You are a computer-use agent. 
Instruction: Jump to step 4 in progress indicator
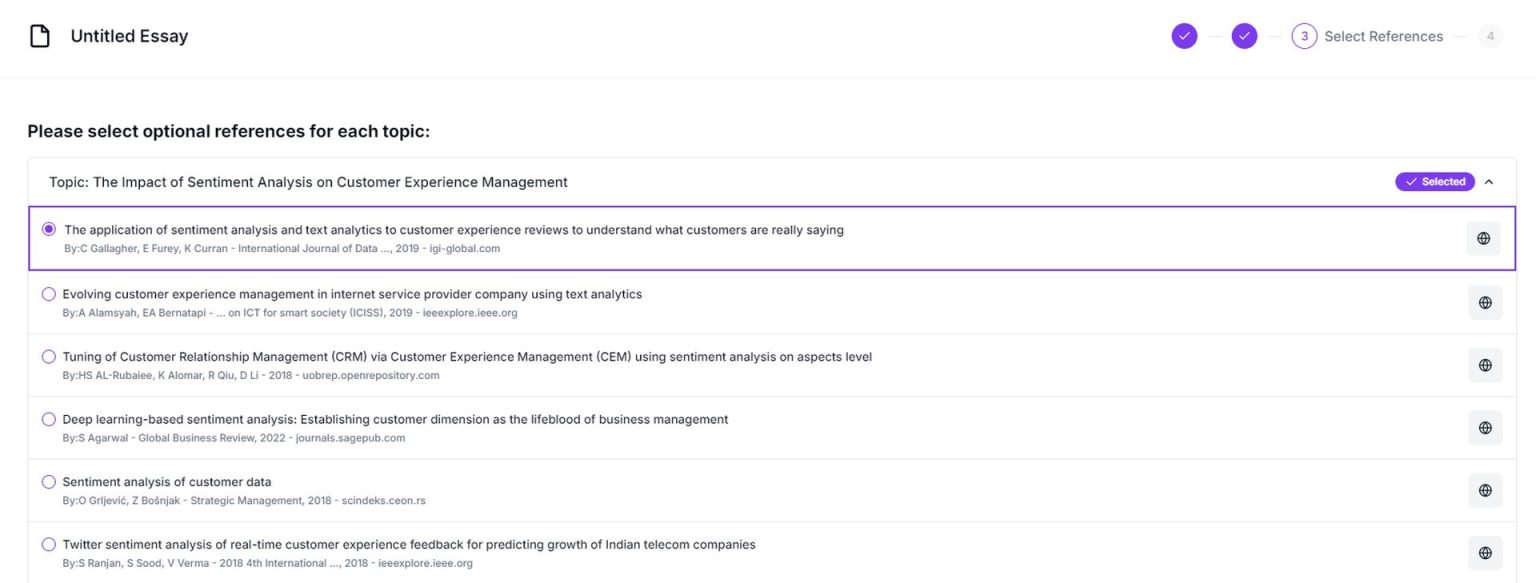[x=1490, y=37]
